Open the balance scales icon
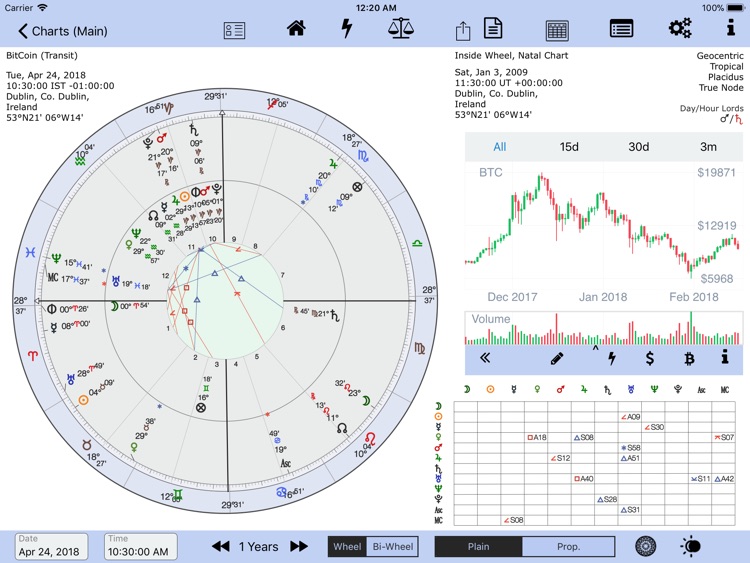This screenshot has height=563, width=750. (x=401, y=28)
